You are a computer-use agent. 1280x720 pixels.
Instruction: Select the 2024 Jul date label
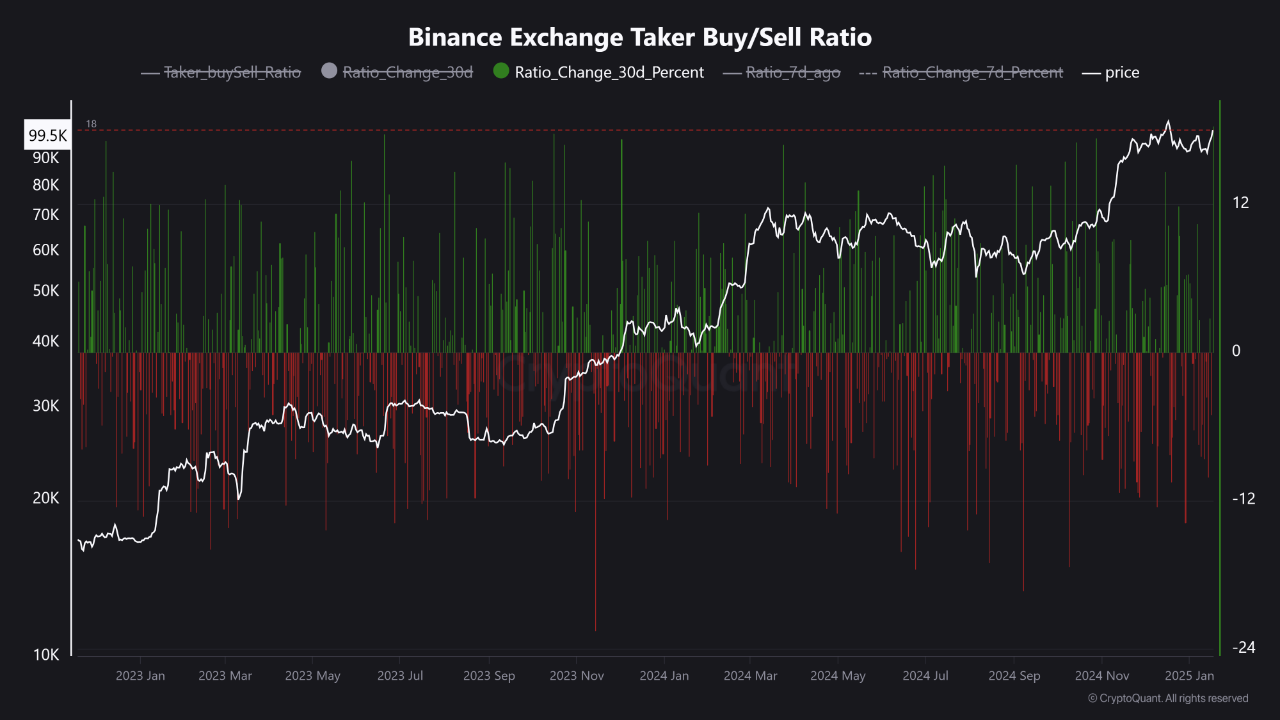[x=926, y=676]
